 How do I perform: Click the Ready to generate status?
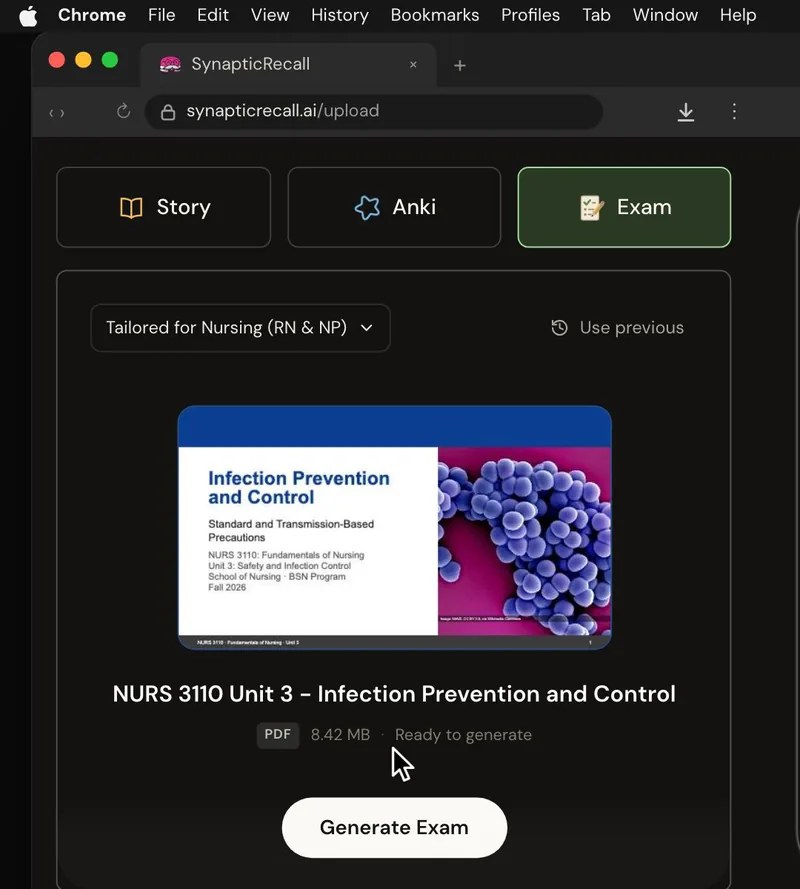[x=463, y=735]
